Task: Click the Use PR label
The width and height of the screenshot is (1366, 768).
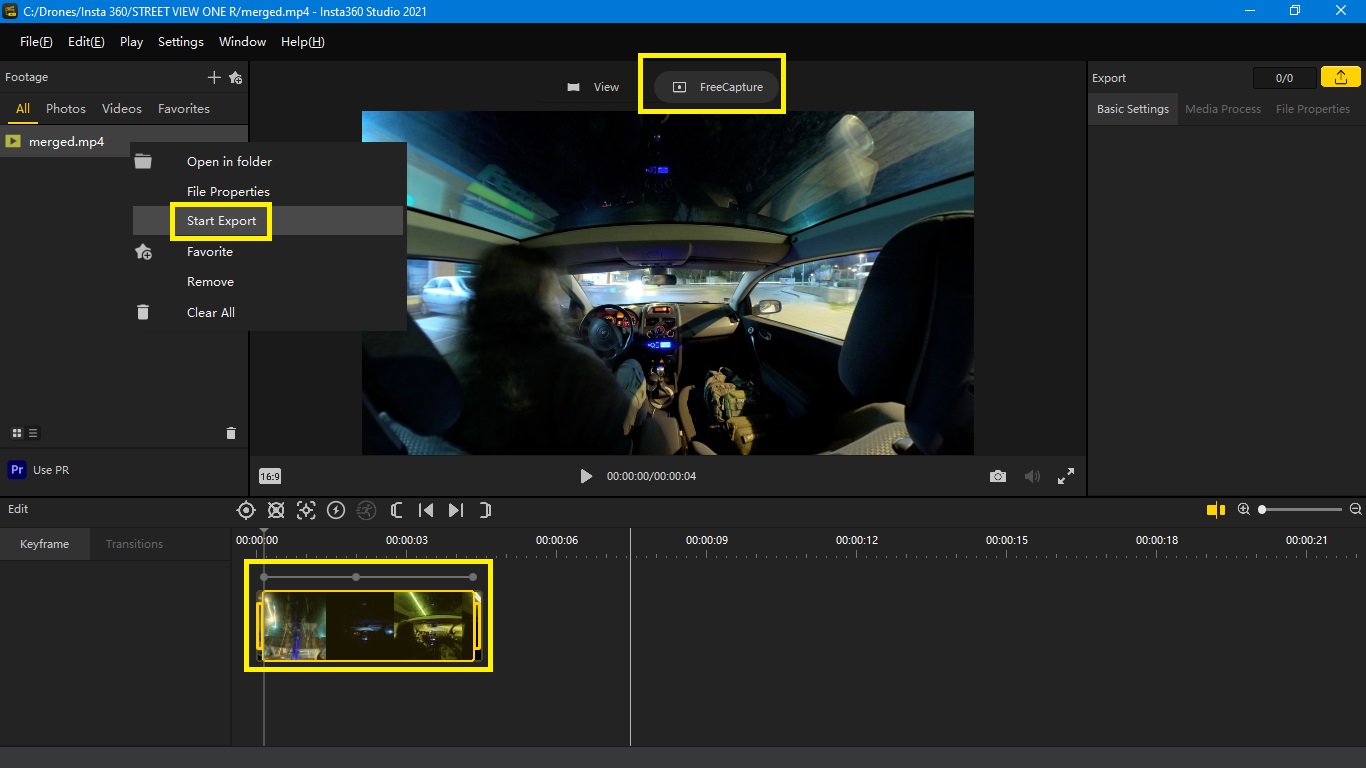Action: click(x=51, y=470)
